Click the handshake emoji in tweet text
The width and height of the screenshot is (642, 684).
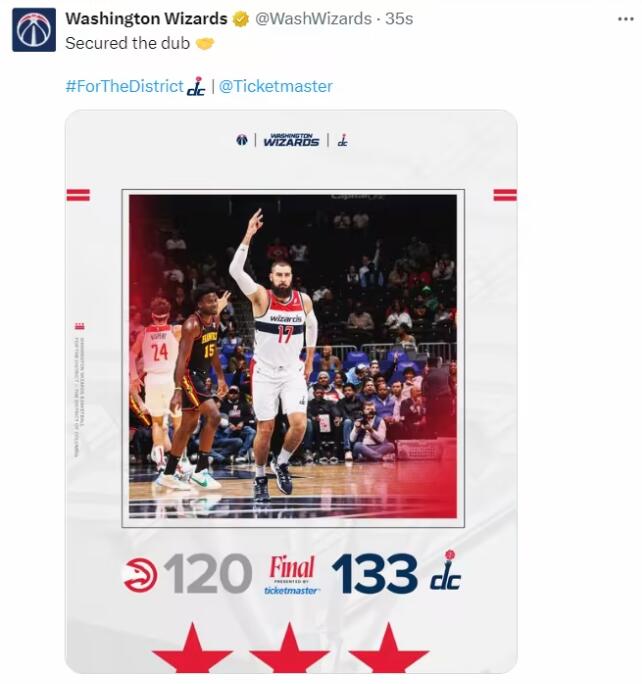(205, 44)
